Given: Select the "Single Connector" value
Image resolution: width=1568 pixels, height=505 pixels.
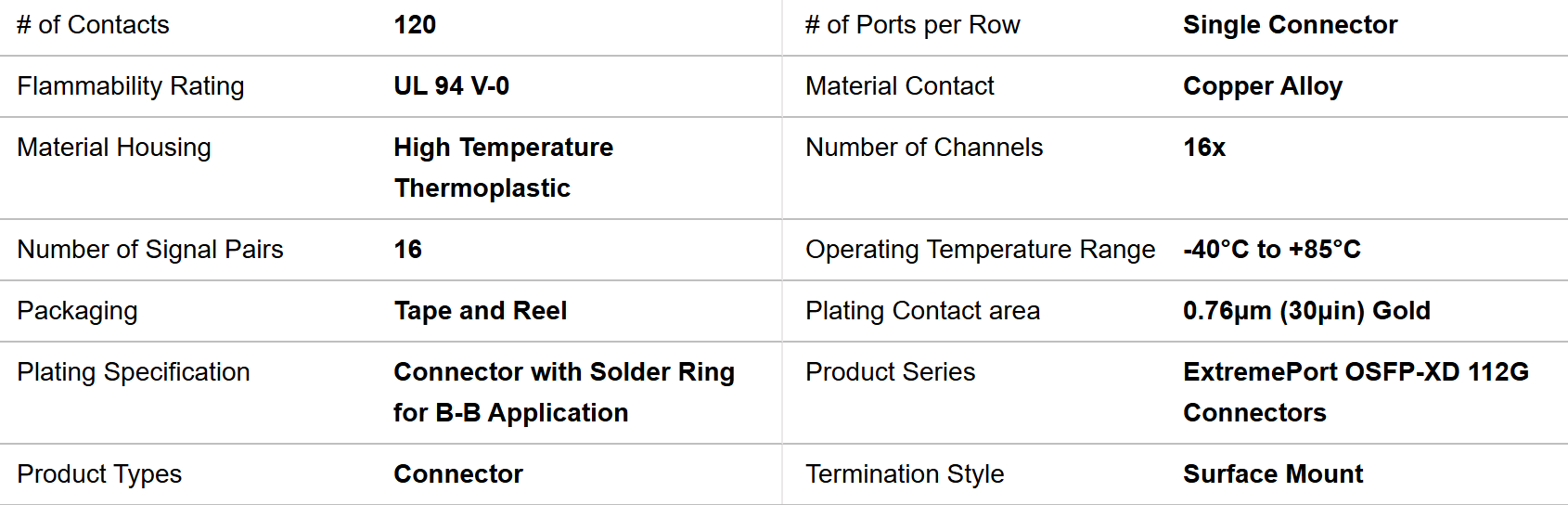Looking at the screenshot, I should [x=1290, y=25].
